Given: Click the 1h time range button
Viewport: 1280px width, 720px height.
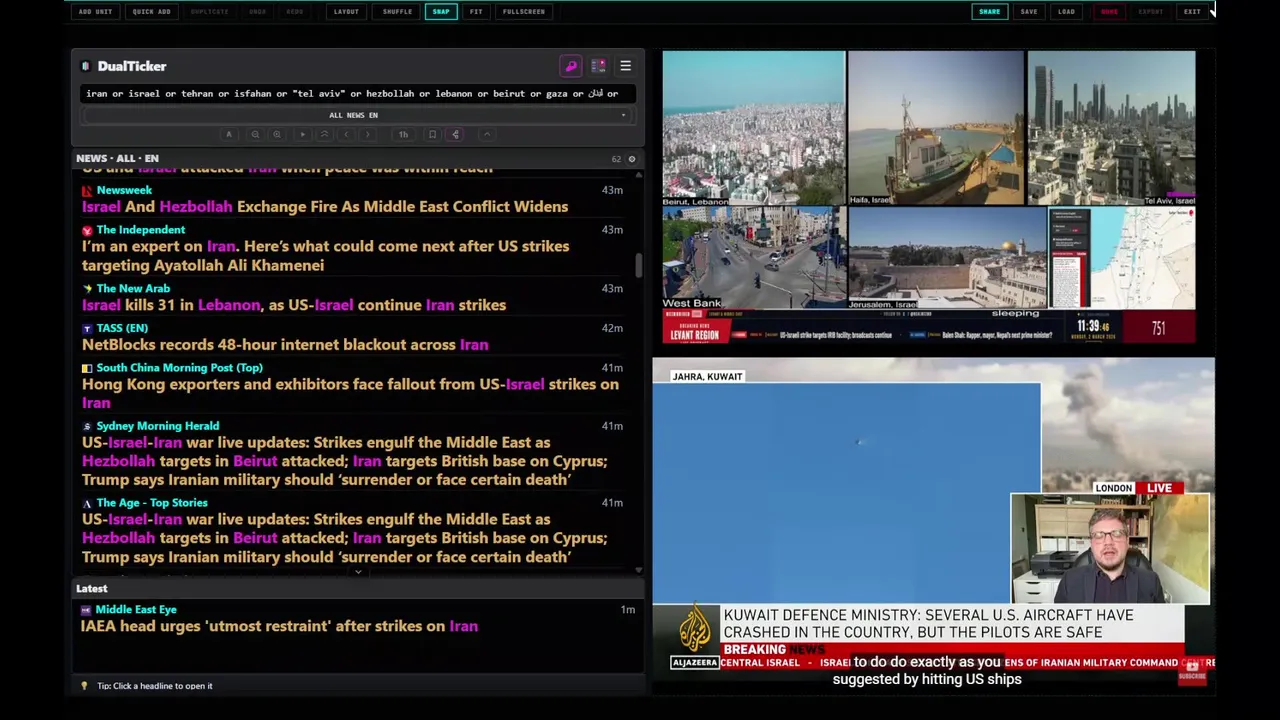Looking at the screenshot, I should (x=403, y=134).
